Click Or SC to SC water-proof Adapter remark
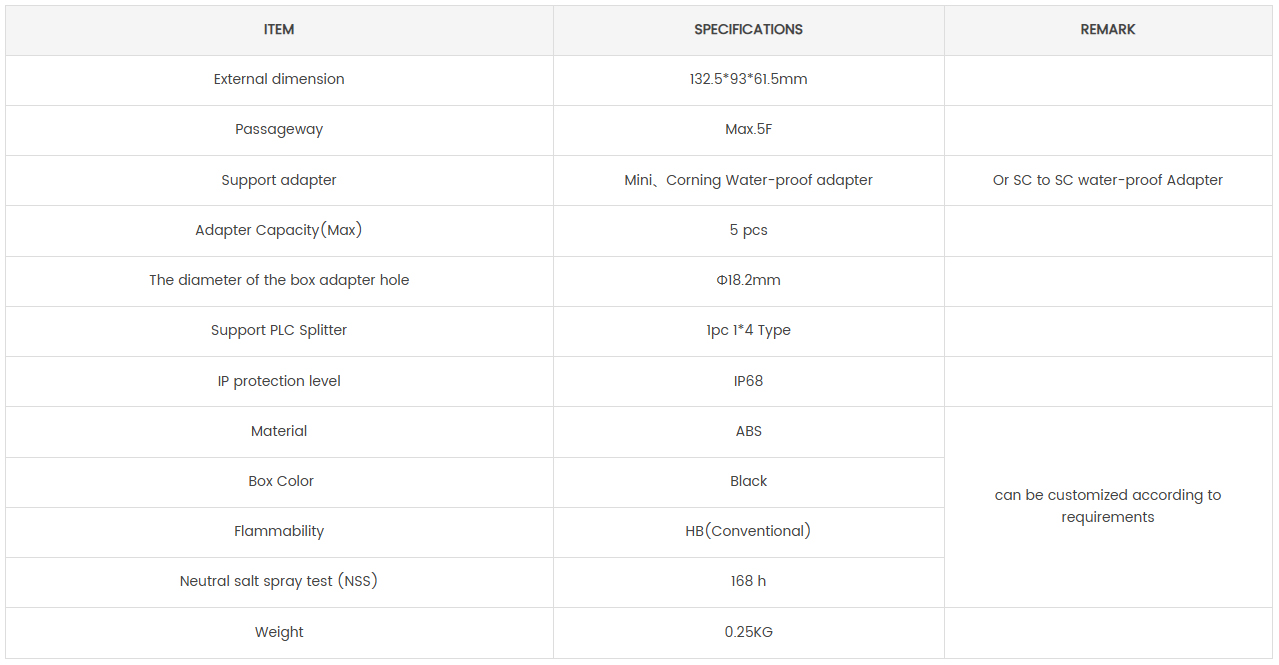Viewport: 1279px width, 665px height. pyautogui.click(x=1108, y=180)
